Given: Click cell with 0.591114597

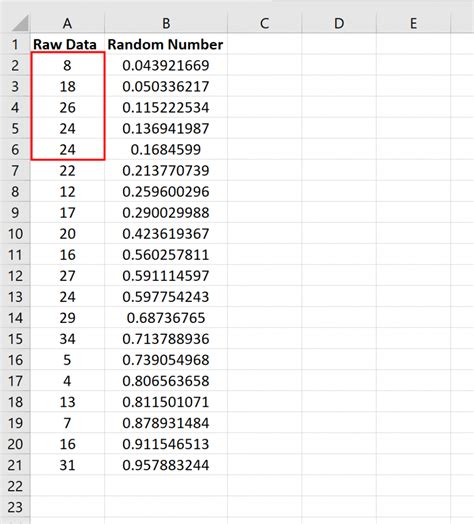Looking at the screenshot, I should pos(166,275).
